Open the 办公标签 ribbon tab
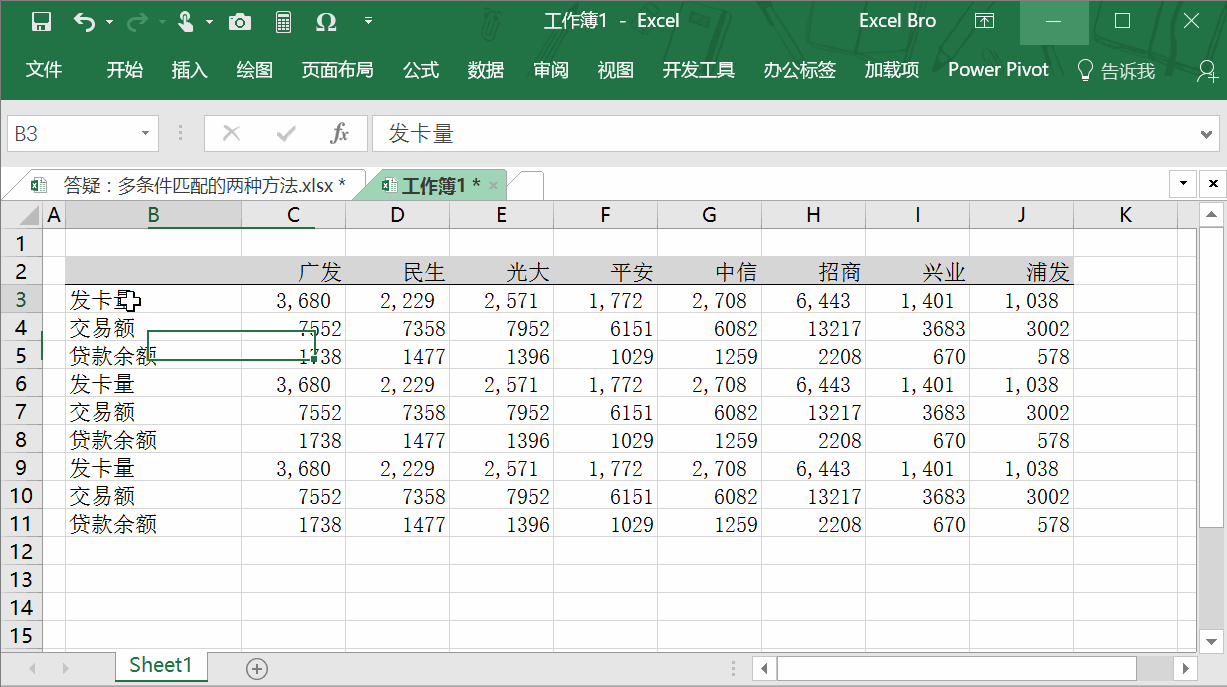 click(800, 70)
